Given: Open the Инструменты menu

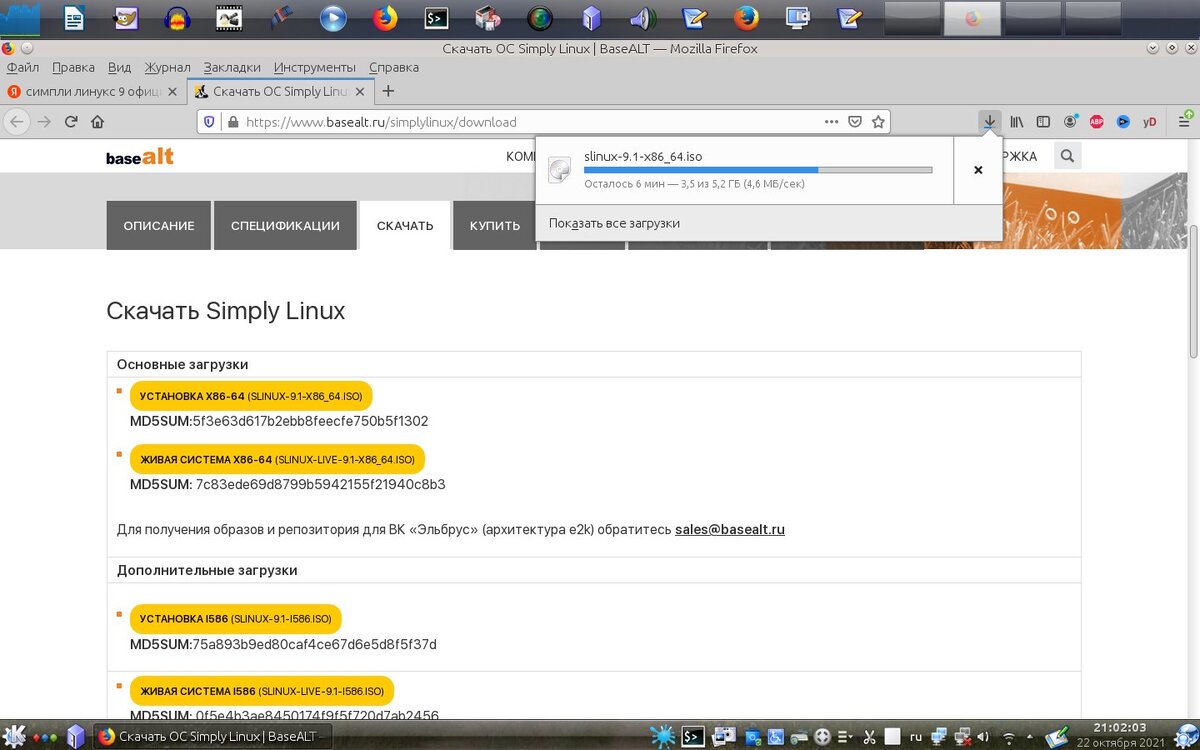Looking at the screenshot, I should pyautogui.click(x=316, y=67).
